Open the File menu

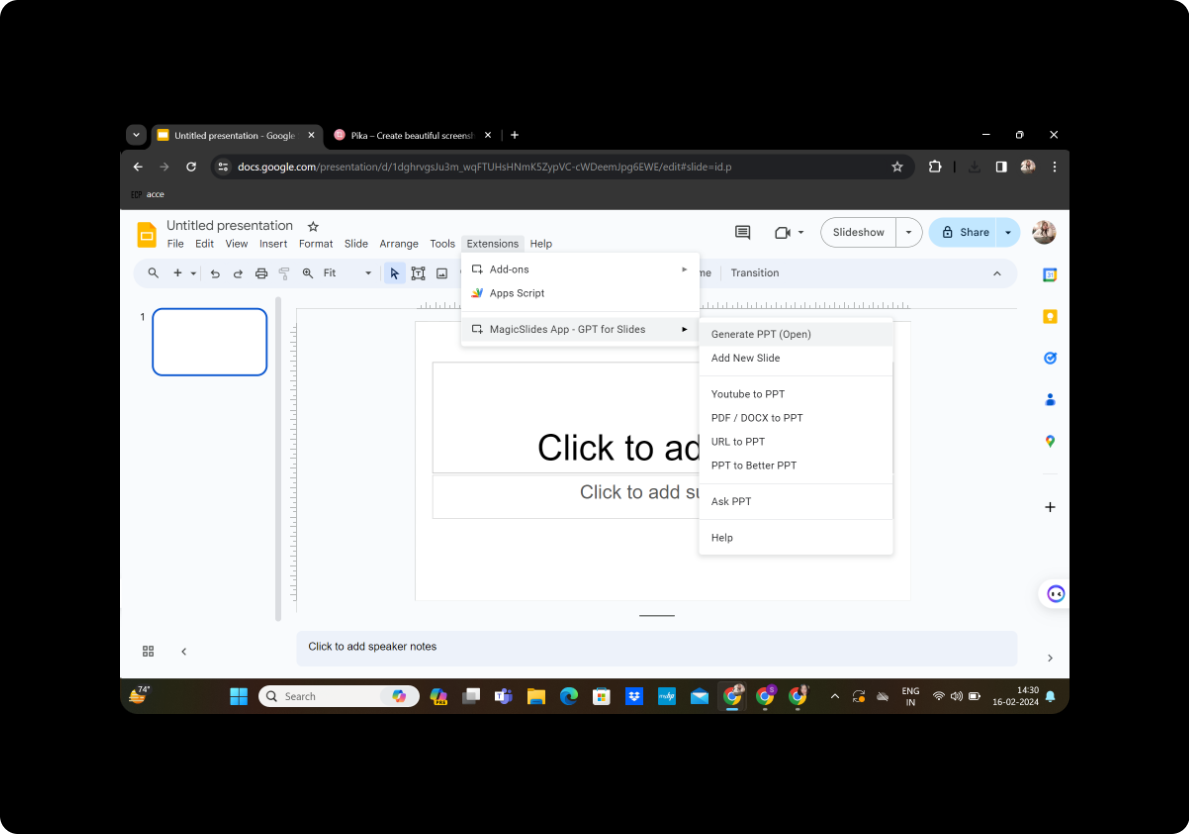175,243
